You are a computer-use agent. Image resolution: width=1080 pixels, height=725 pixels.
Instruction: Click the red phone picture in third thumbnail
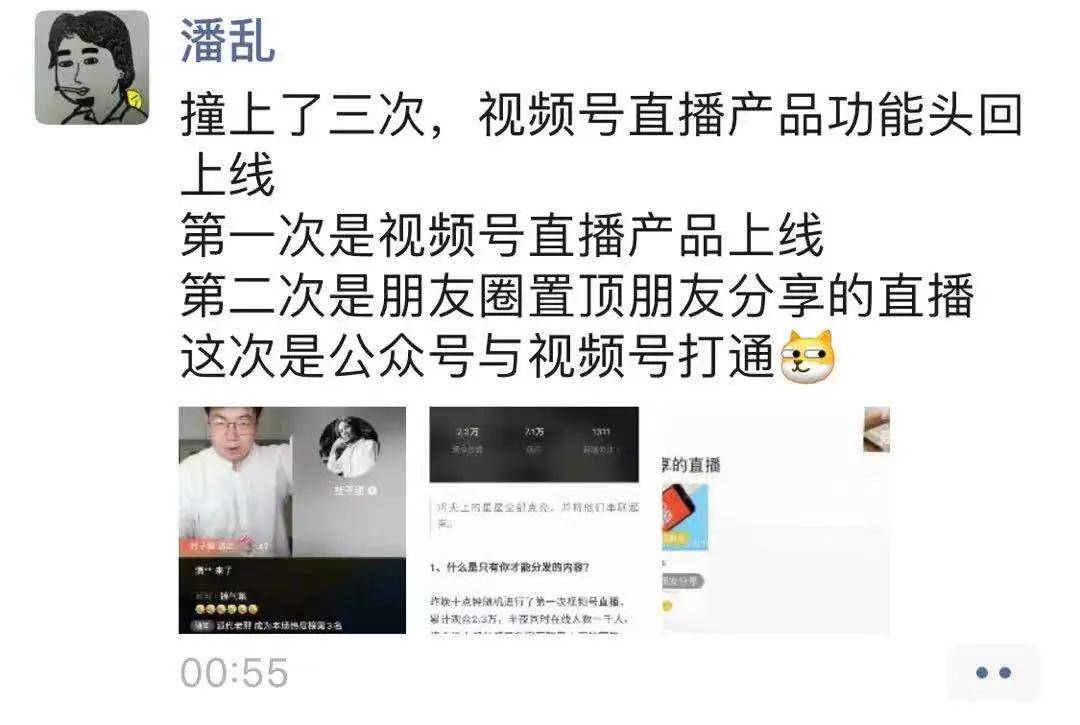coord(685,517)
